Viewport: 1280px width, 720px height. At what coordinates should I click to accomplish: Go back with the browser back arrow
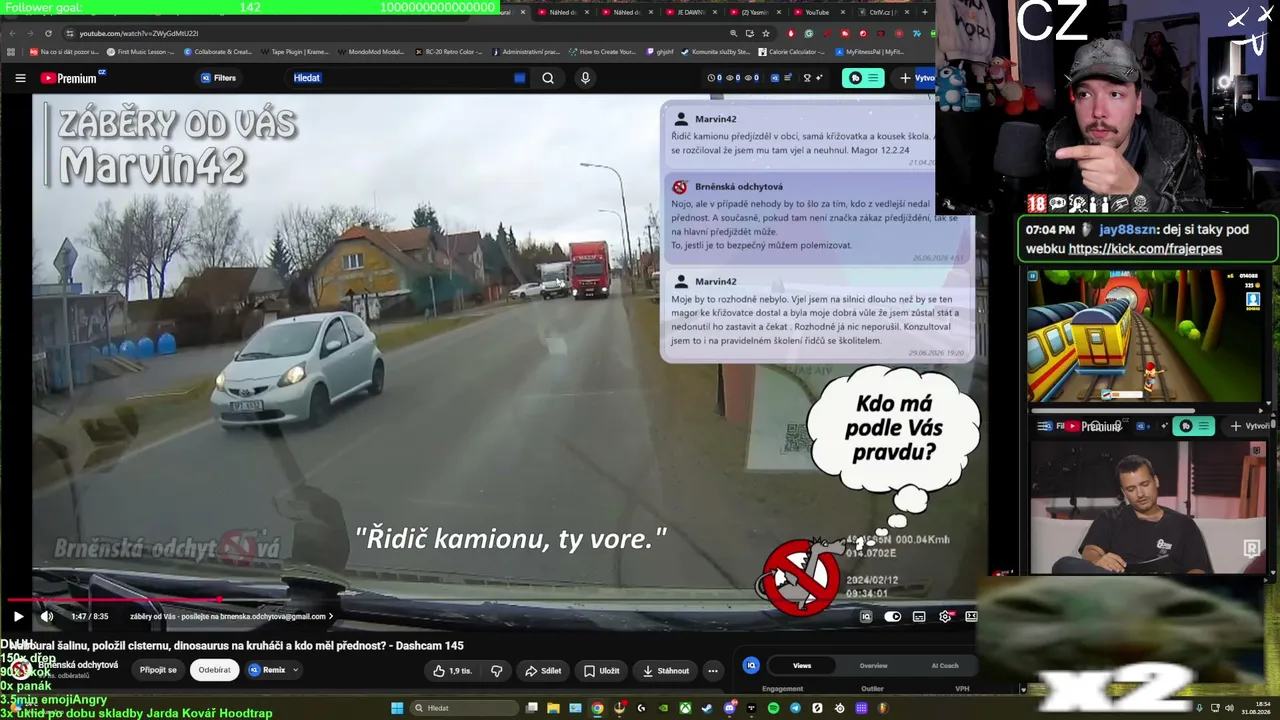pyautogui.click(x=12, y=33)
